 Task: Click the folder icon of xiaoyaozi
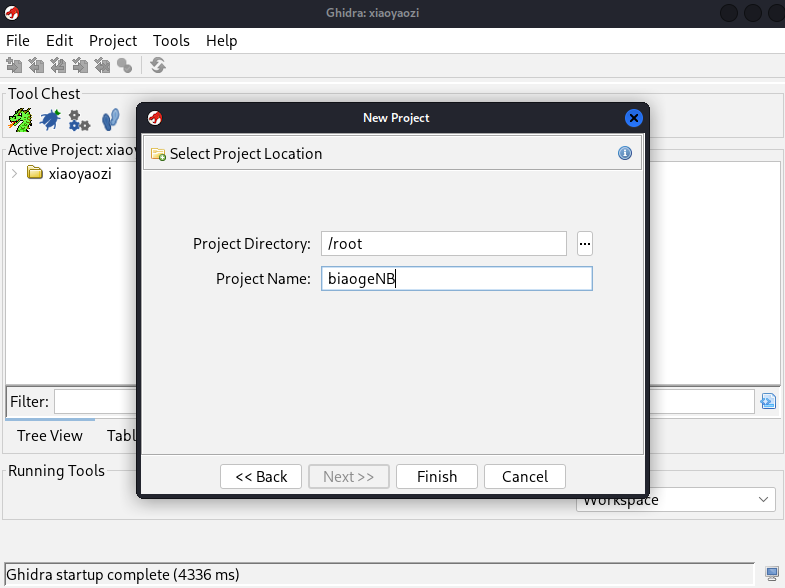pyautogui.click(x=35, y=173)
